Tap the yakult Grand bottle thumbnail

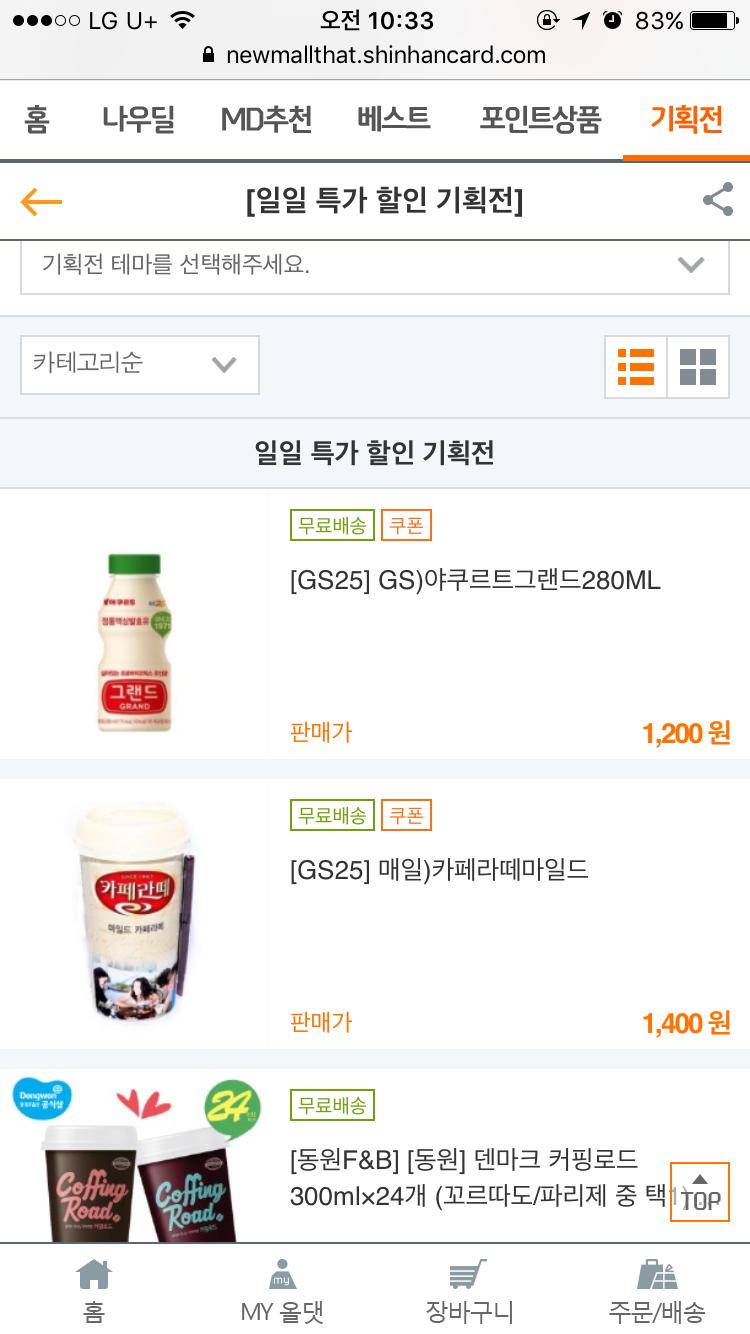coord(134,642)
